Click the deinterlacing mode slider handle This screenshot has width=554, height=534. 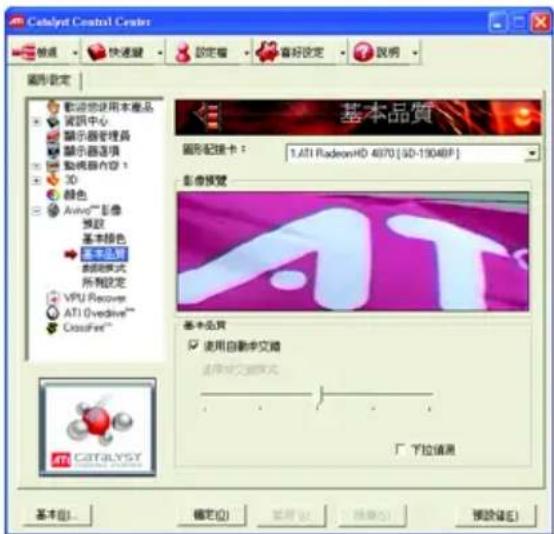pyautogui.click(x=320, y=395)
